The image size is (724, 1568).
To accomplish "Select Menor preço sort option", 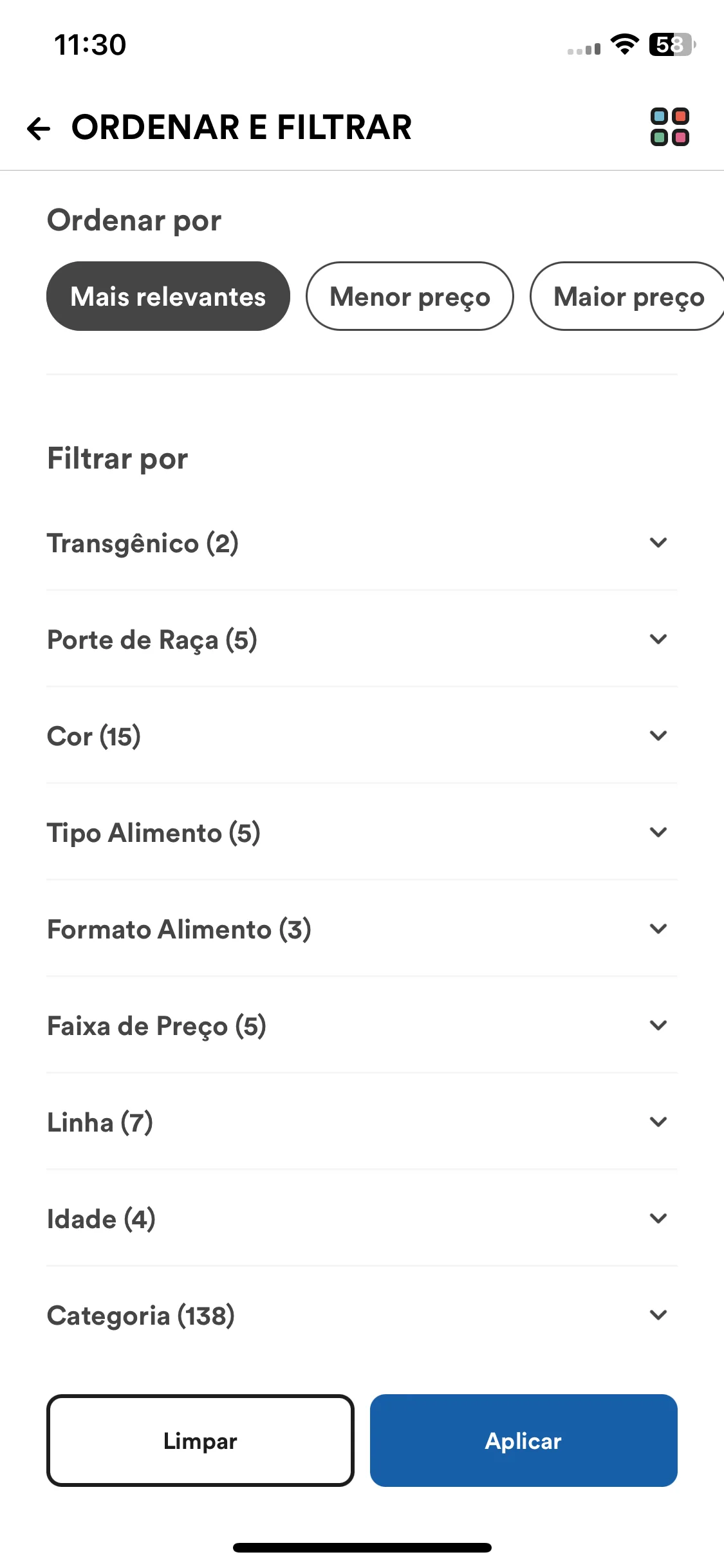I will pos(410,296).
